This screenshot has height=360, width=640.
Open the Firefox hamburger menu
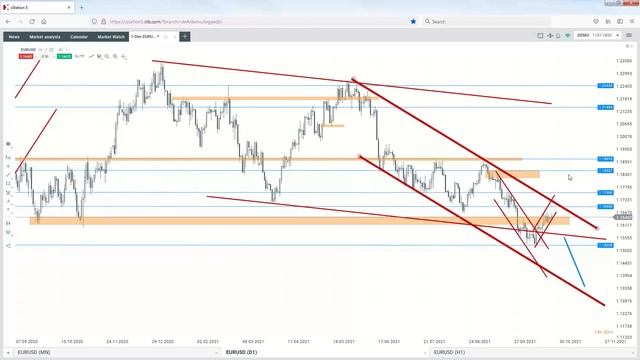(x=632, y=21)
